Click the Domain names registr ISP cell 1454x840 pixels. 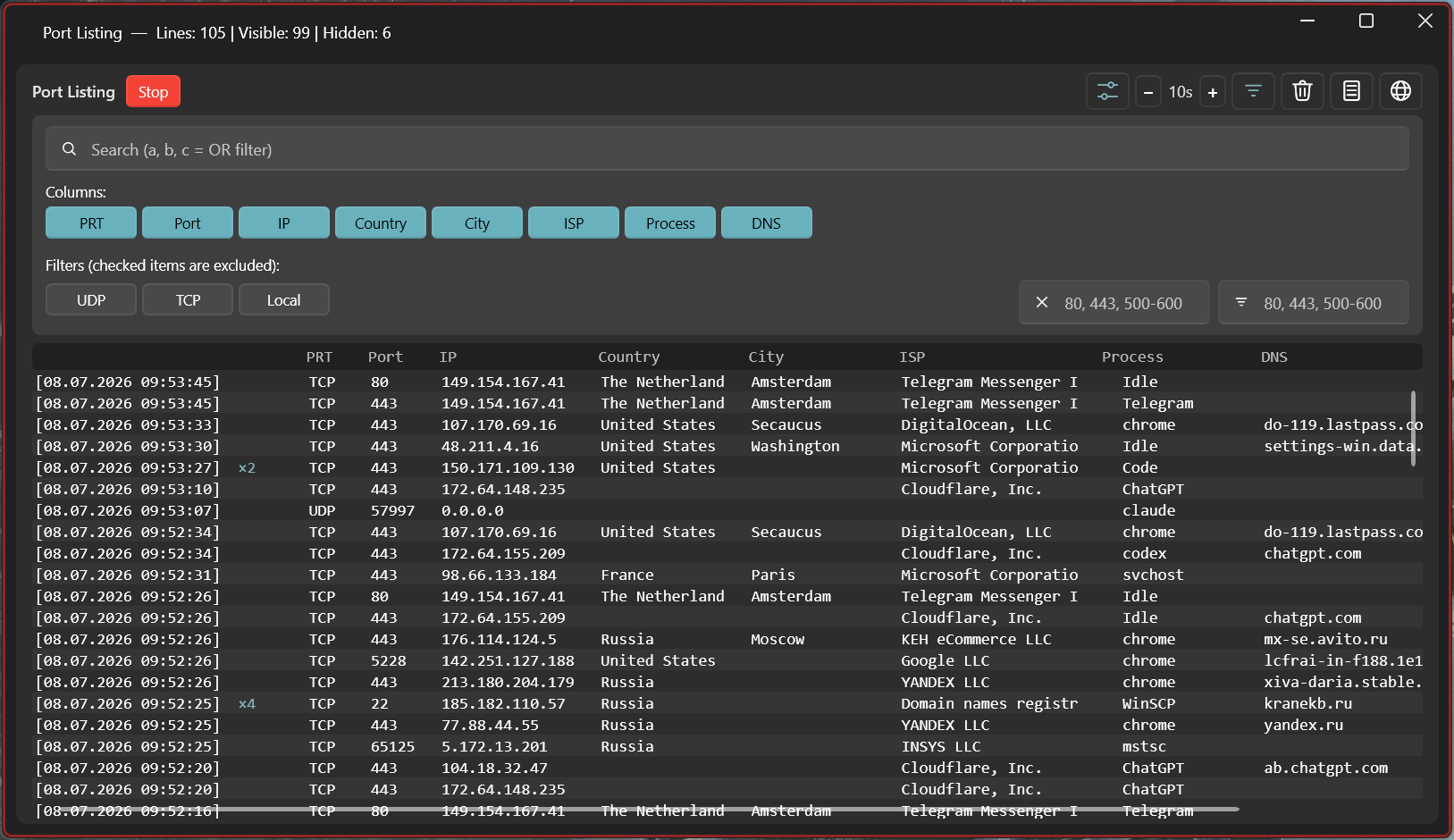(989, 703)
